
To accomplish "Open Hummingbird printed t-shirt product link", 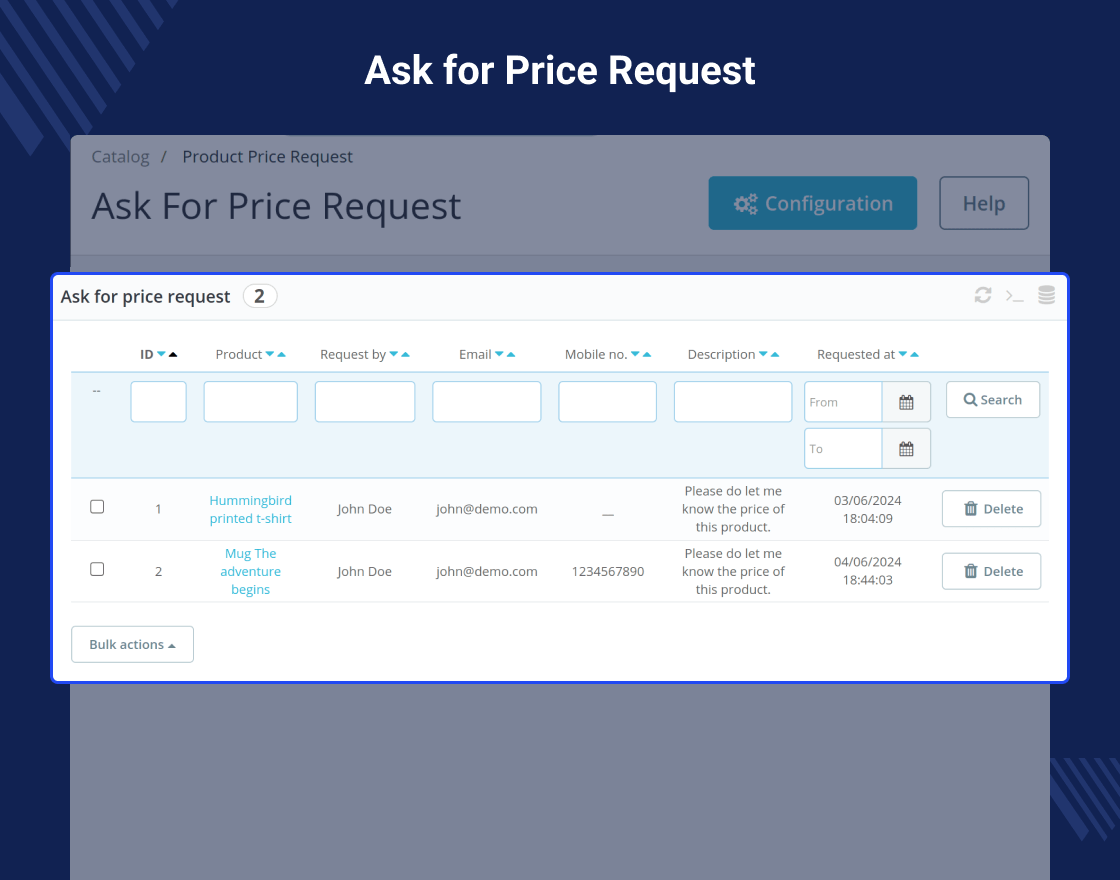I will pyautogui.click(x=251, y=509).
